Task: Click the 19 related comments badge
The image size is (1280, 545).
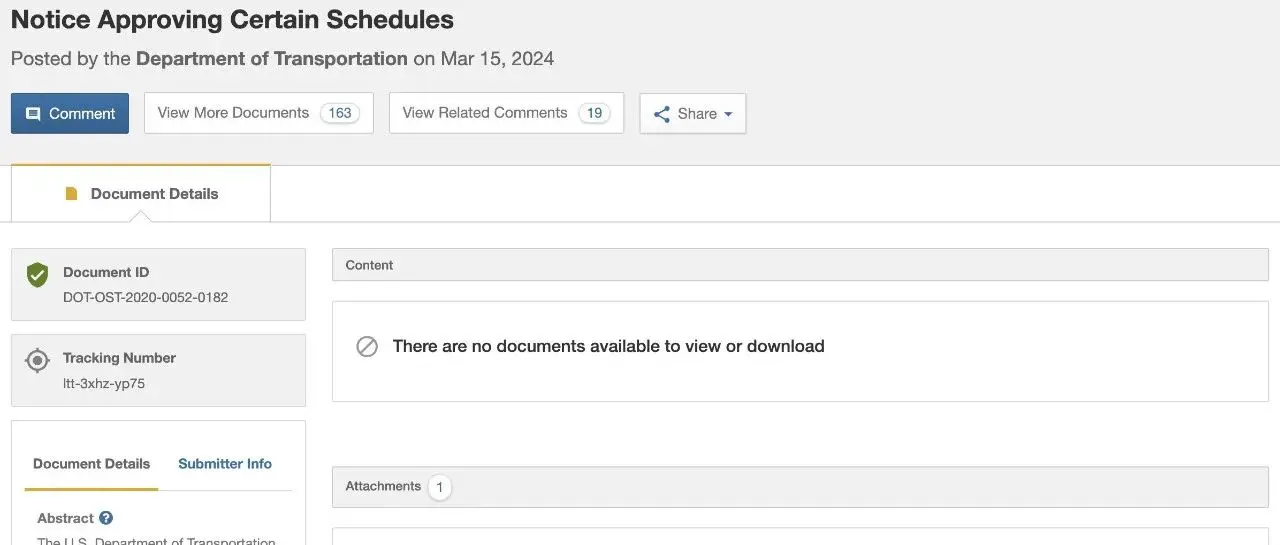Action: [x=594, y=113]
